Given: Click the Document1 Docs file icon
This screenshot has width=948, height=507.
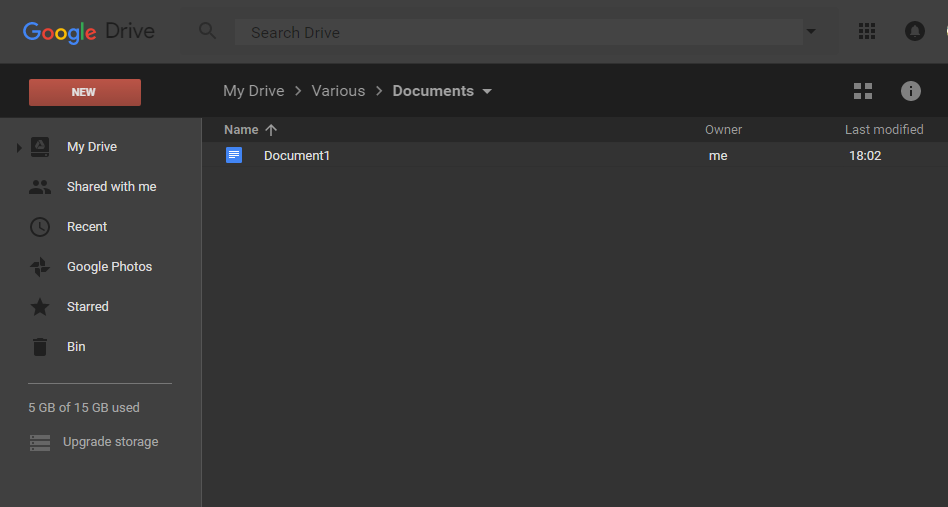Looking at the screenshot, I should 234,155.
